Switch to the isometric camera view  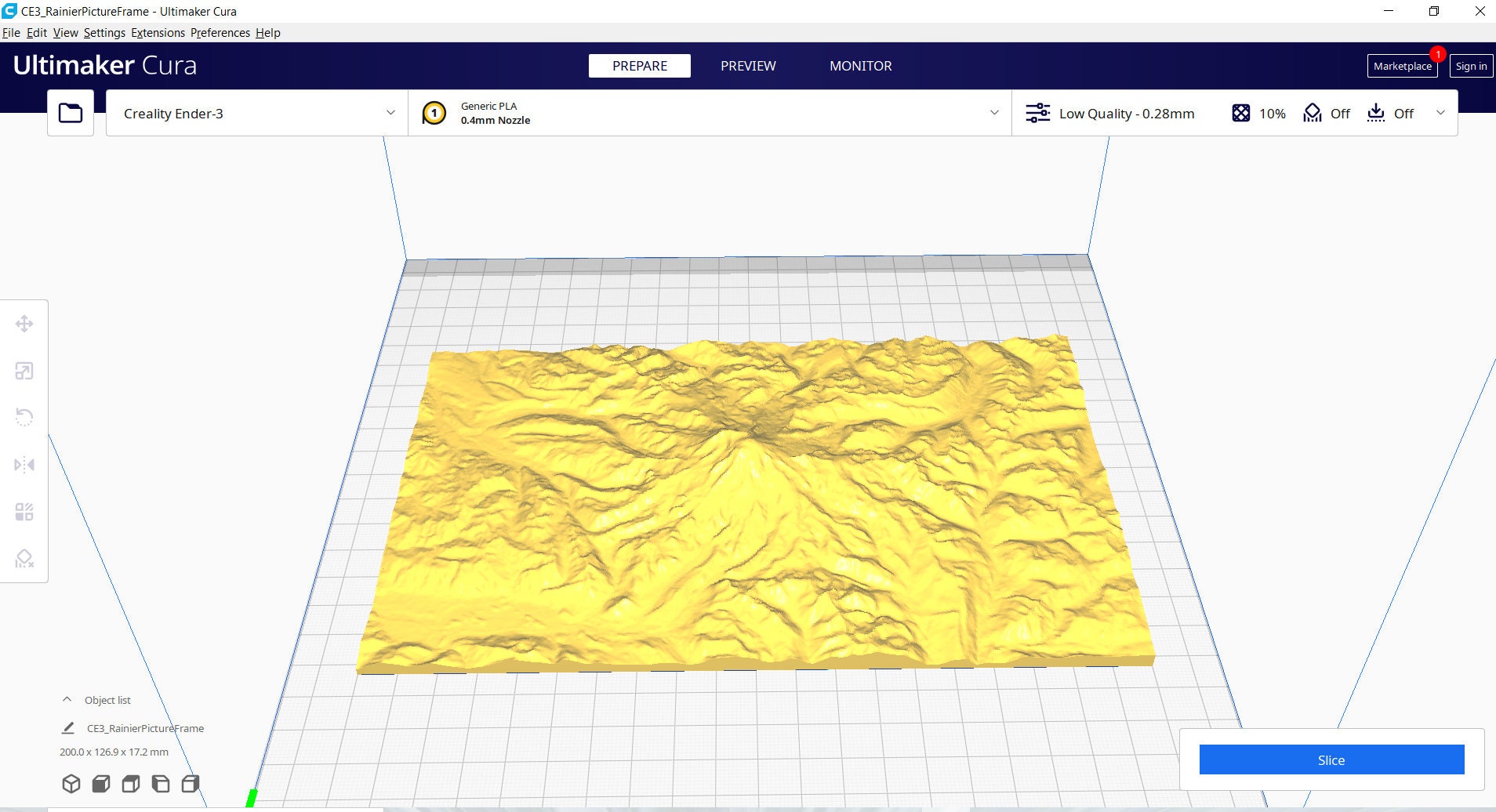(71, 783)
